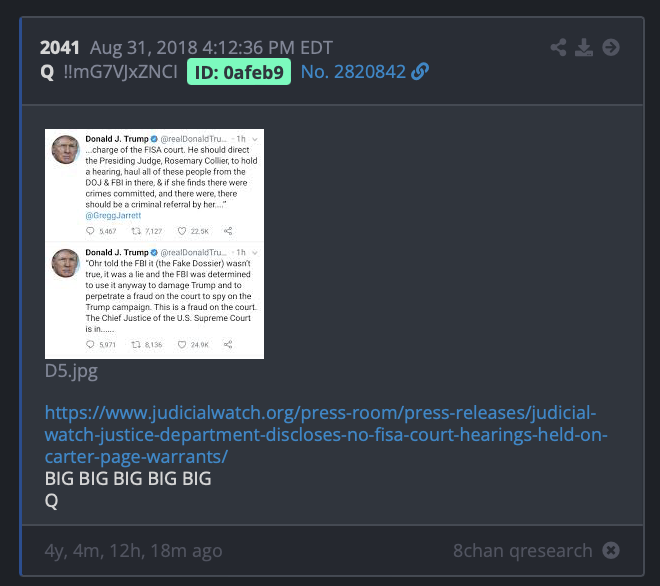Click the 8chan qresearch board label
Viewport: 660px width, 586px height.
(x=522, y=550)
